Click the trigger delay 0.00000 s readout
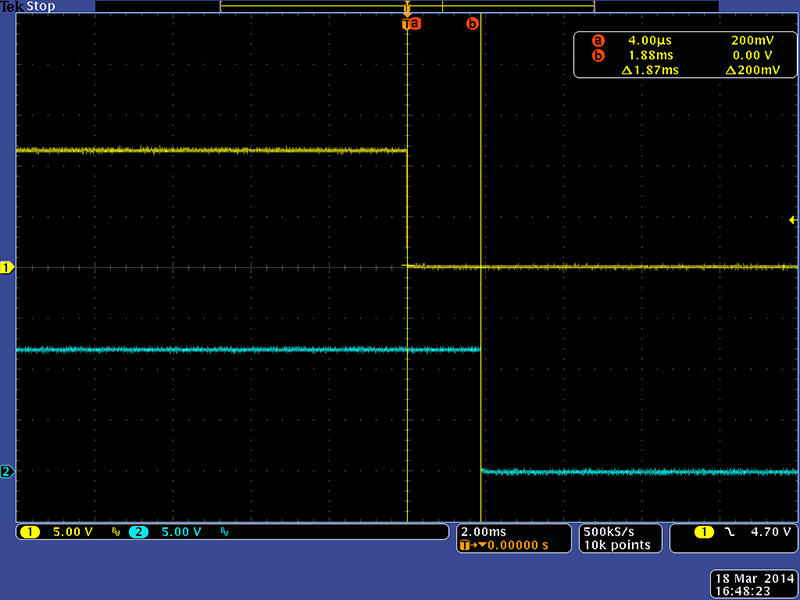 click(x=510, y=545)
